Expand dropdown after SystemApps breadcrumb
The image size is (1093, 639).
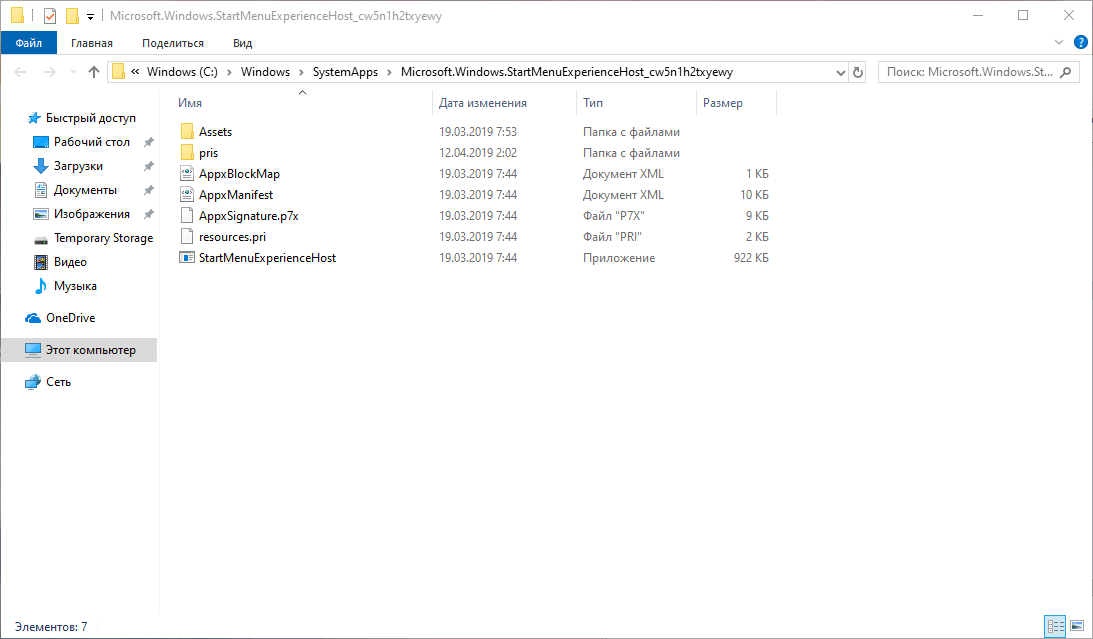(389, 72)
